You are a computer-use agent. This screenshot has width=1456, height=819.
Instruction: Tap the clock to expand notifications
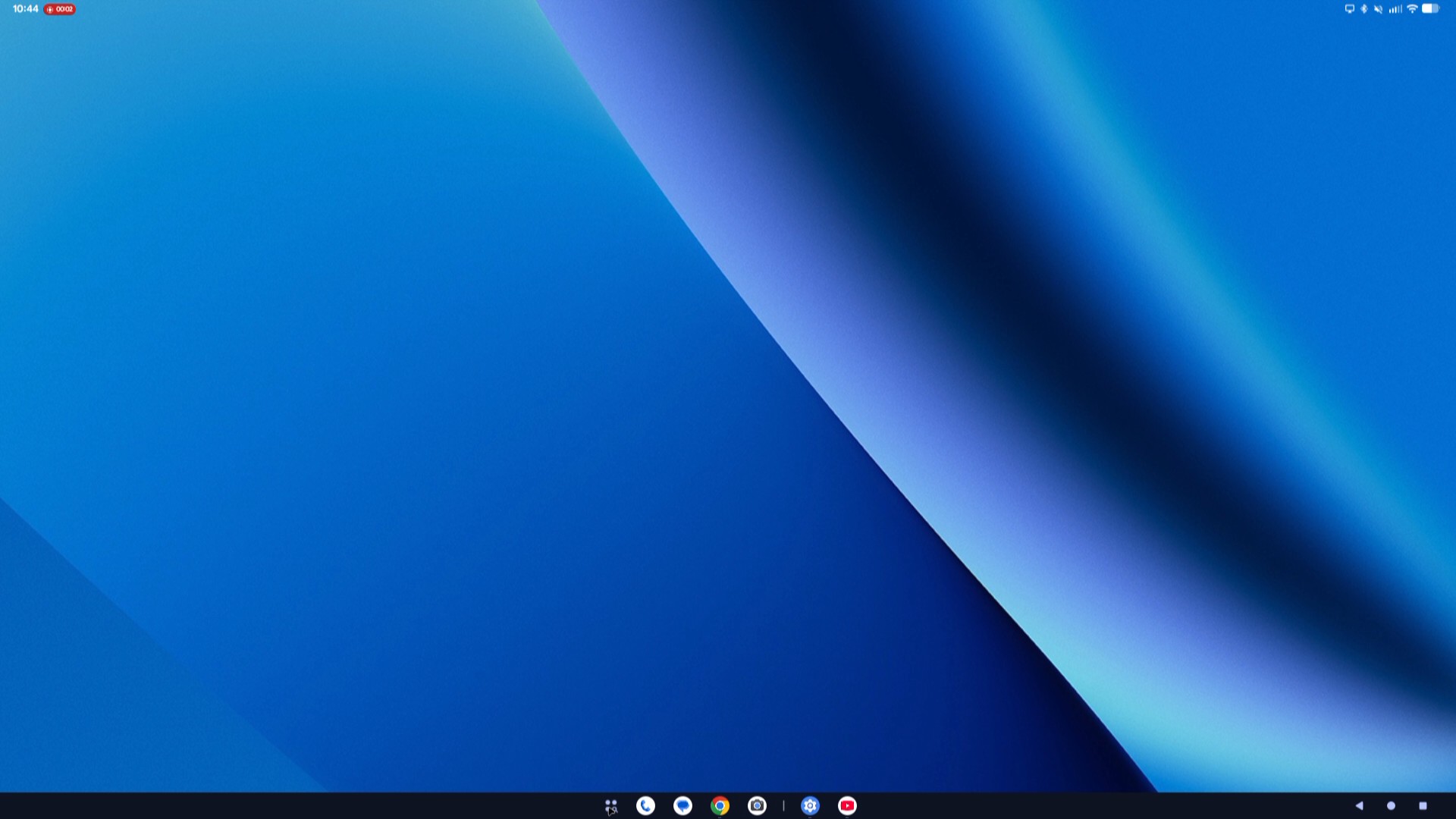pos(26,9)
